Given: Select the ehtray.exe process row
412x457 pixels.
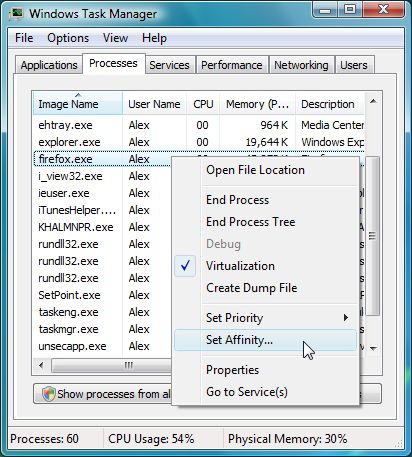Looking at the screenshot, I should pos(199,125).
